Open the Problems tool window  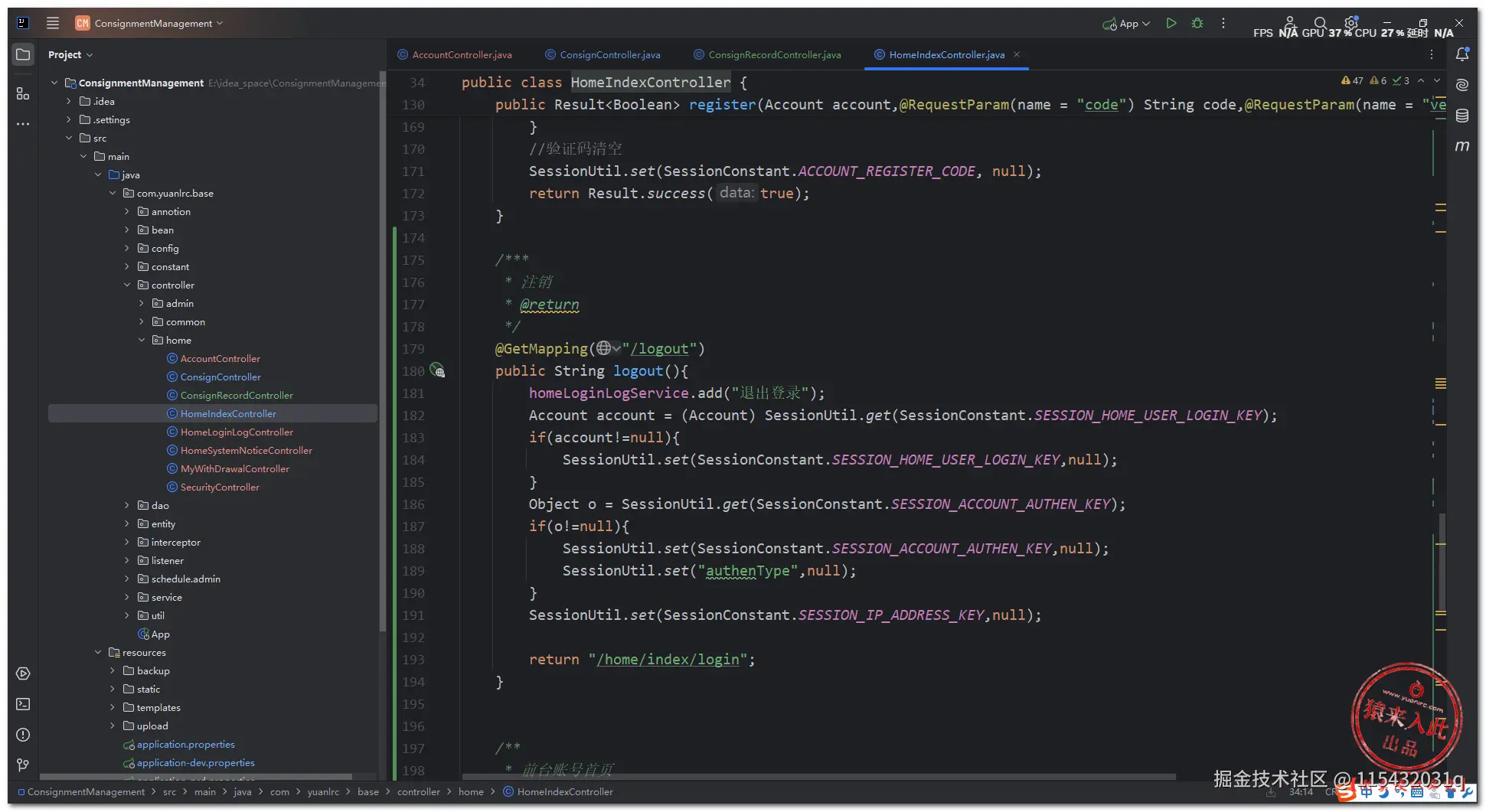coord(23,735)
